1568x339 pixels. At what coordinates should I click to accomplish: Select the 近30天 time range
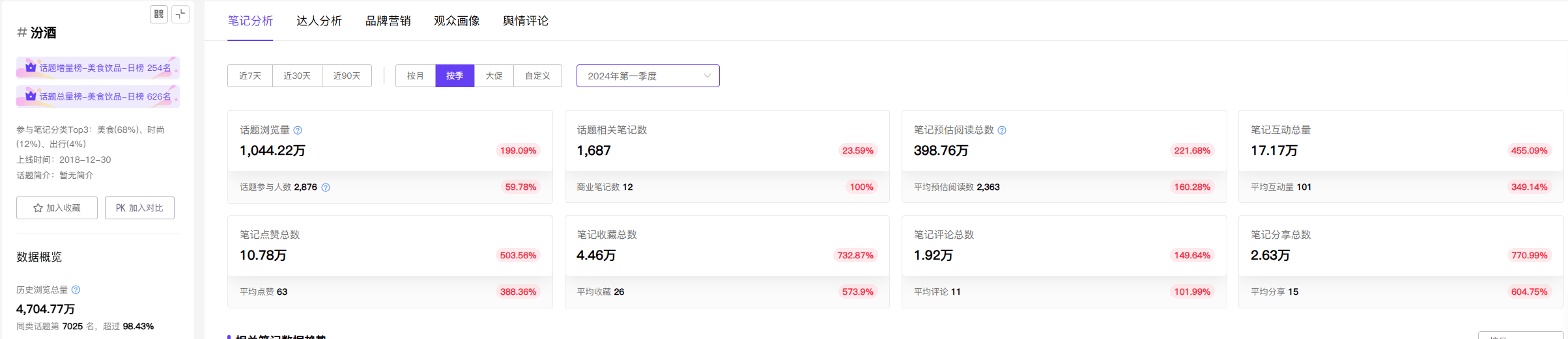(297, 76)
